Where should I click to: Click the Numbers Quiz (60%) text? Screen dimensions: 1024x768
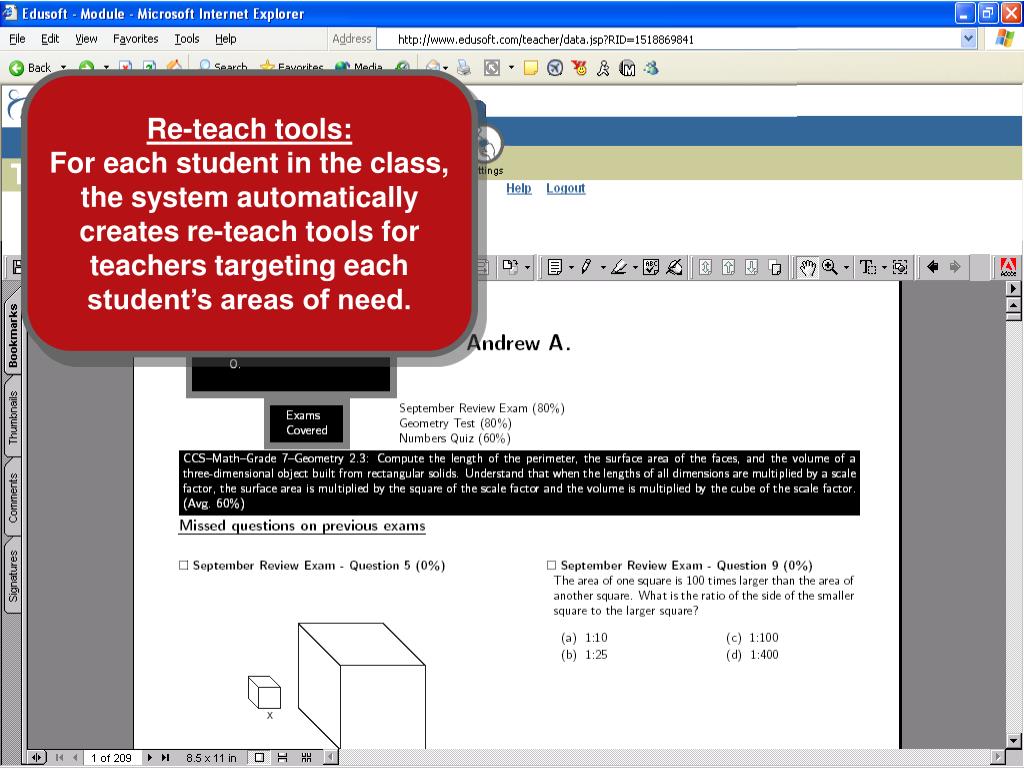455,438
